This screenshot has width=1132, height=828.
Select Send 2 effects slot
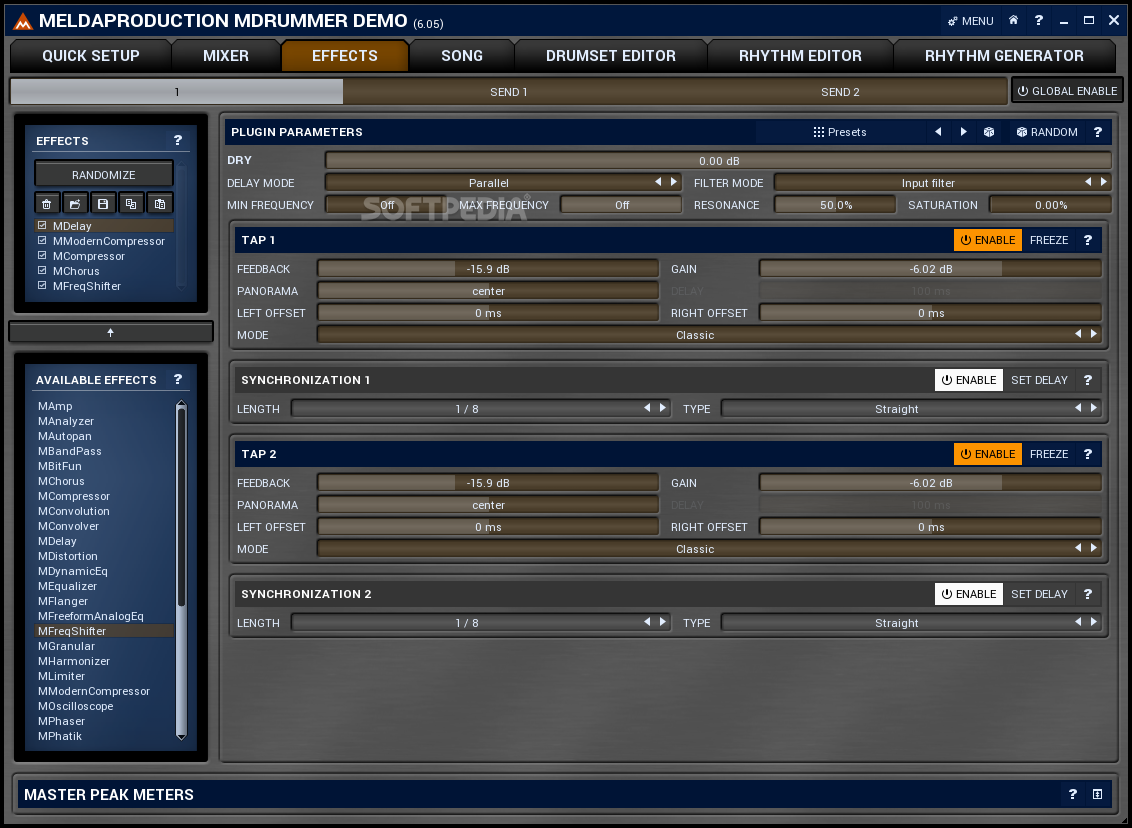pyautogui.click(x=840, y=92)
